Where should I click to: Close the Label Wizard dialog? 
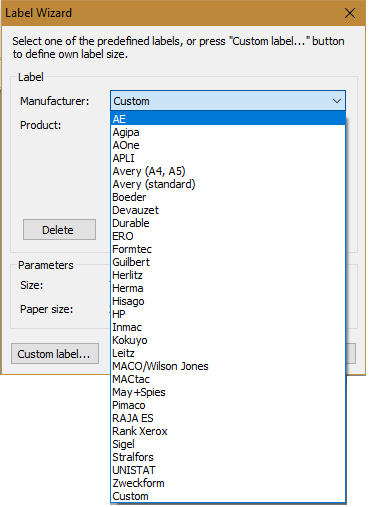(350, 13)
